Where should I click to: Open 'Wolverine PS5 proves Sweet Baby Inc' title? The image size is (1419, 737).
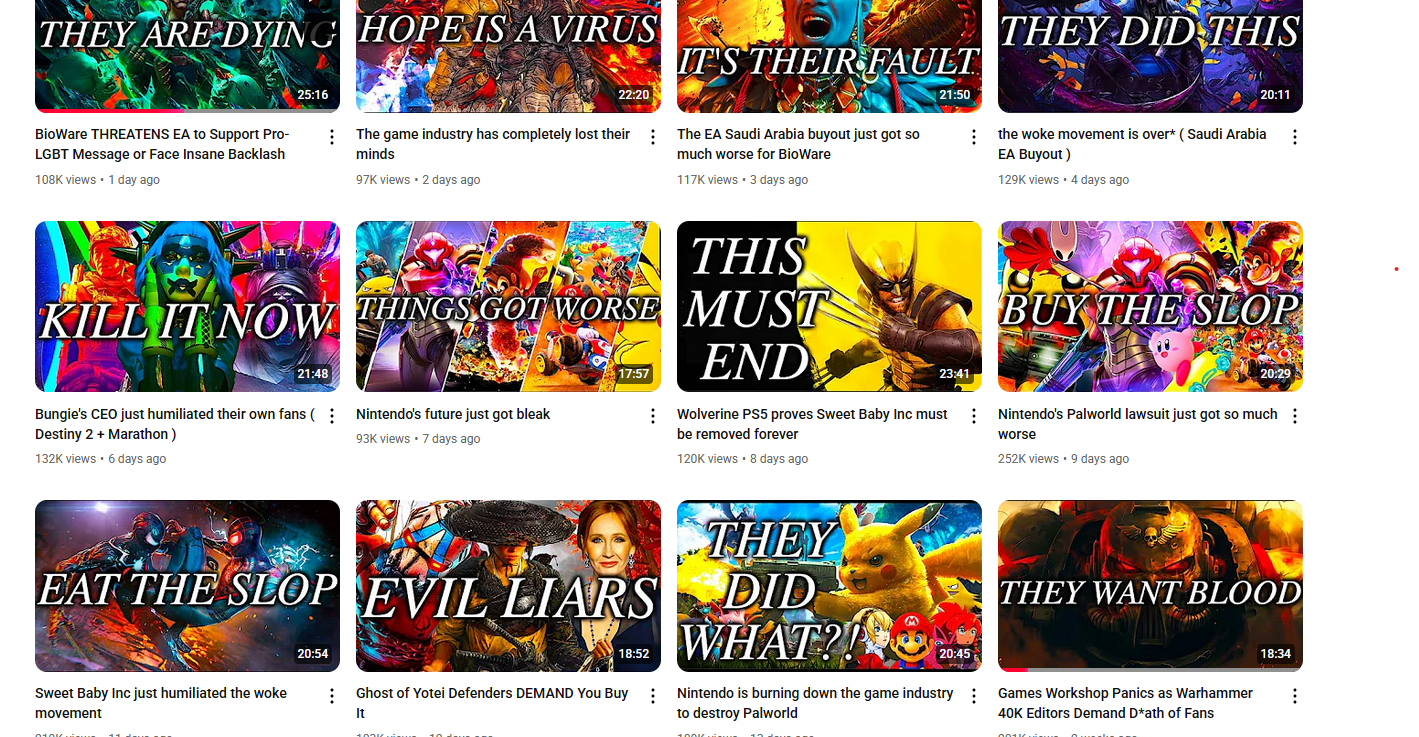pos(812,424)
